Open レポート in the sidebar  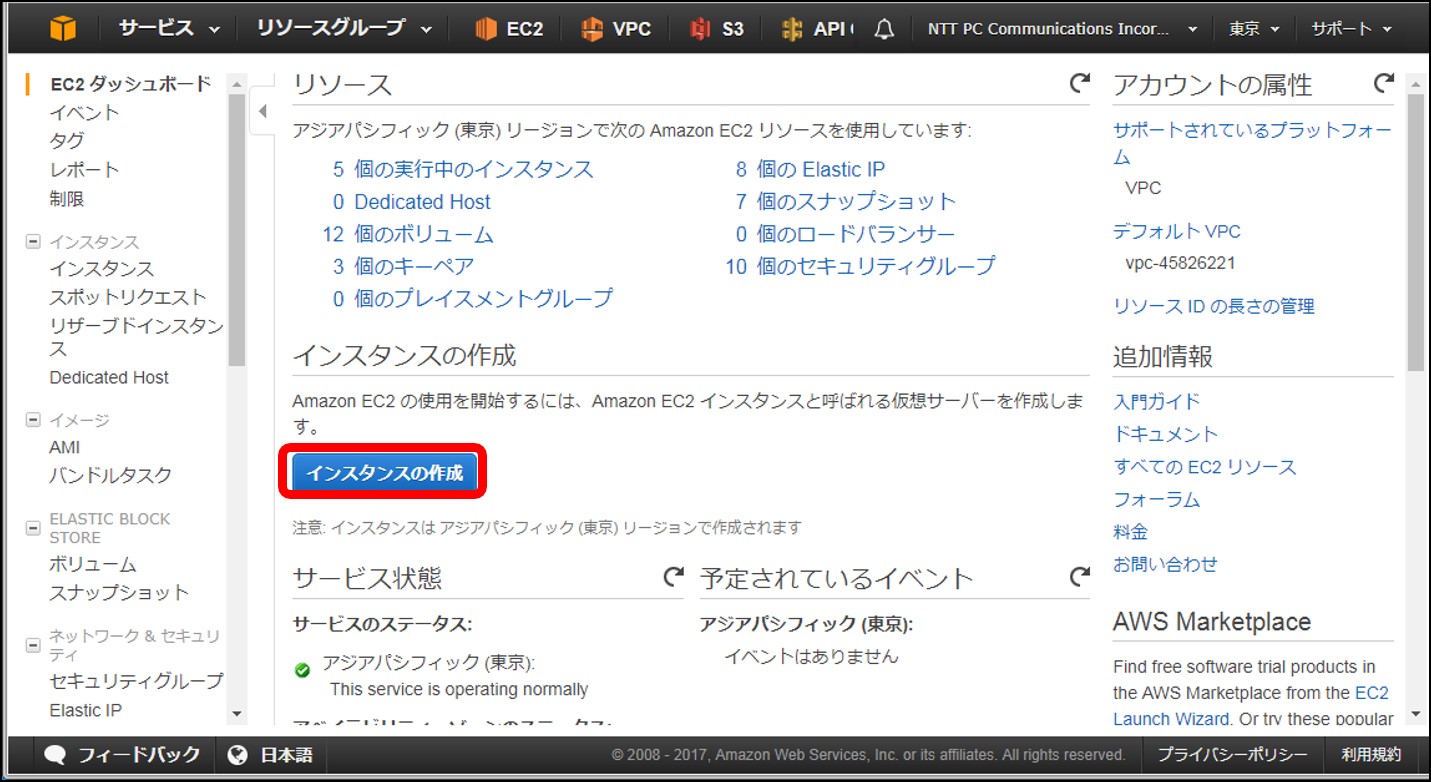(x=84, y=170)
